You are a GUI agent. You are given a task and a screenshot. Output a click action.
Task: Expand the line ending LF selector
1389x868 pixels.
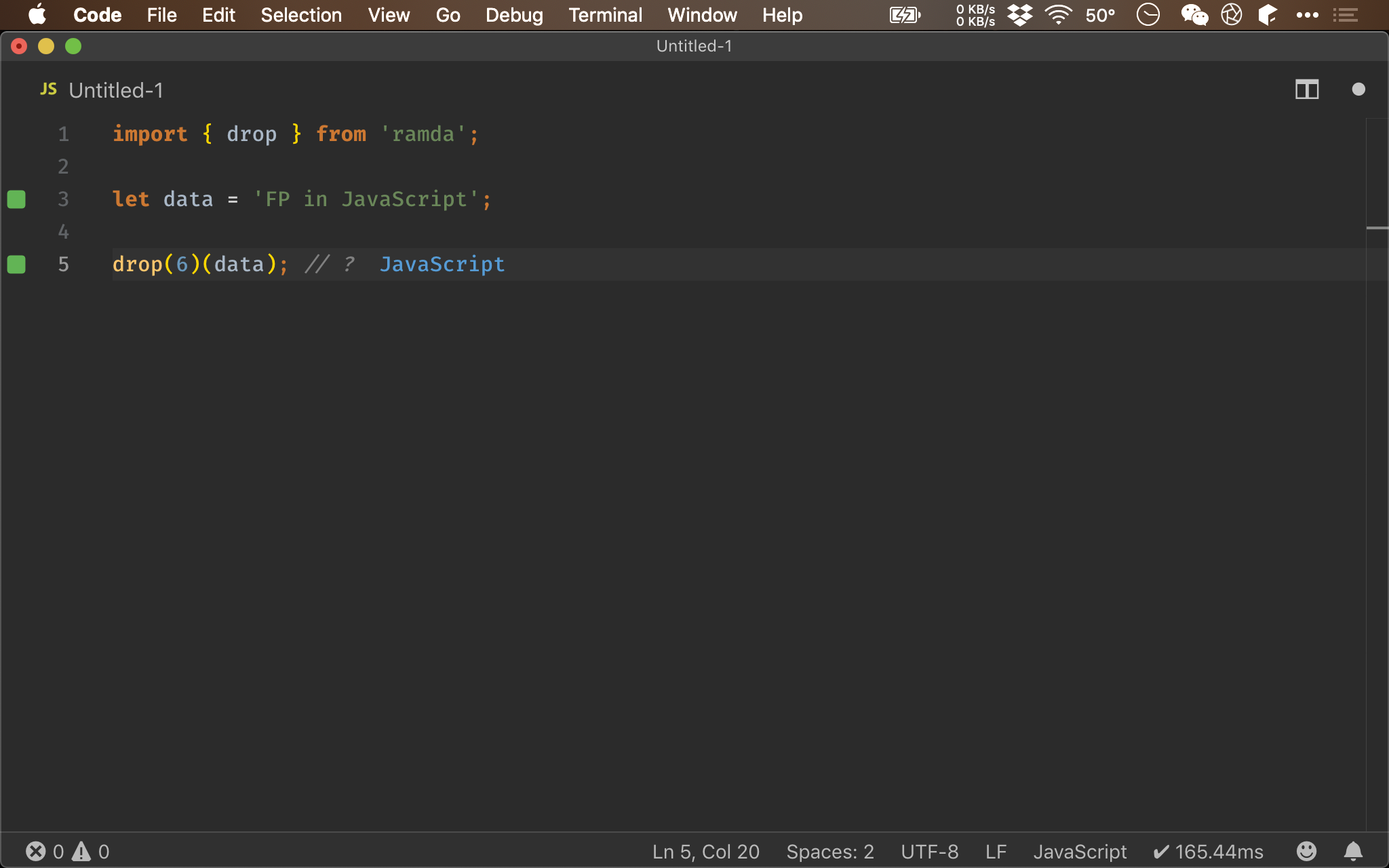[997, 851]
